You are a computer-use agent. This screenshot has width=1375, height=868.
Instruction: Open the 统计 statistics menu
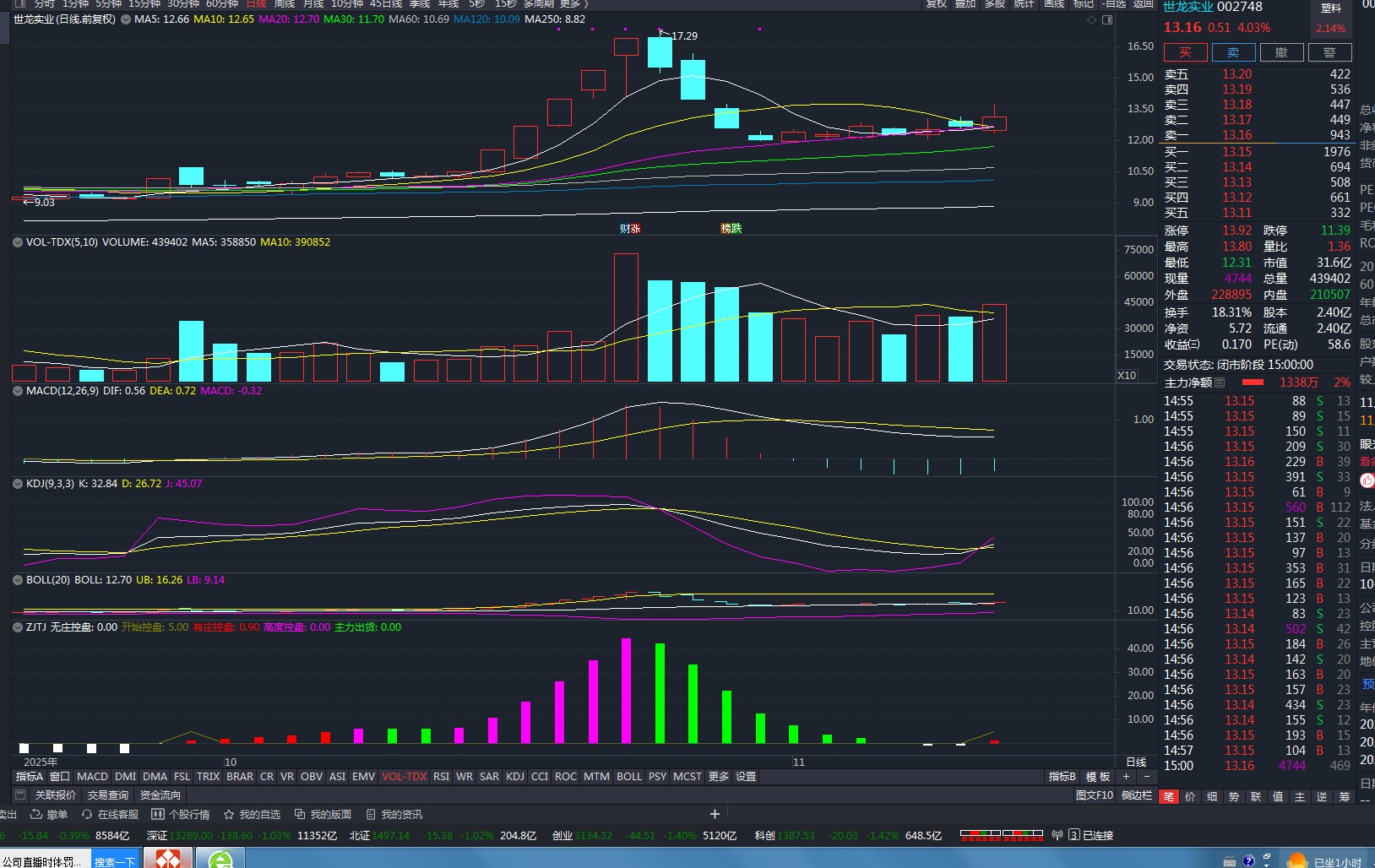pos(1024,4)
